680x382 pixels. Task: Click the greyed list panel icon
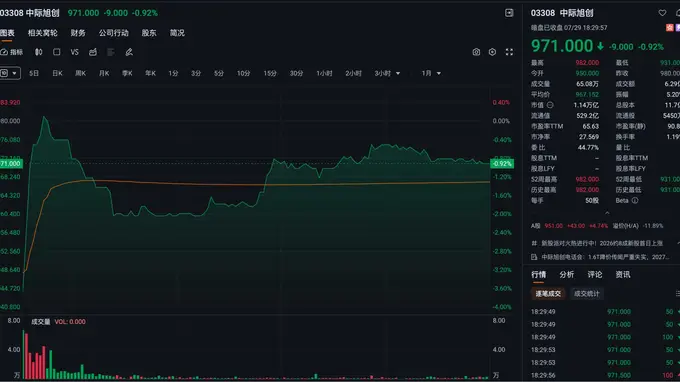(111, 52)
